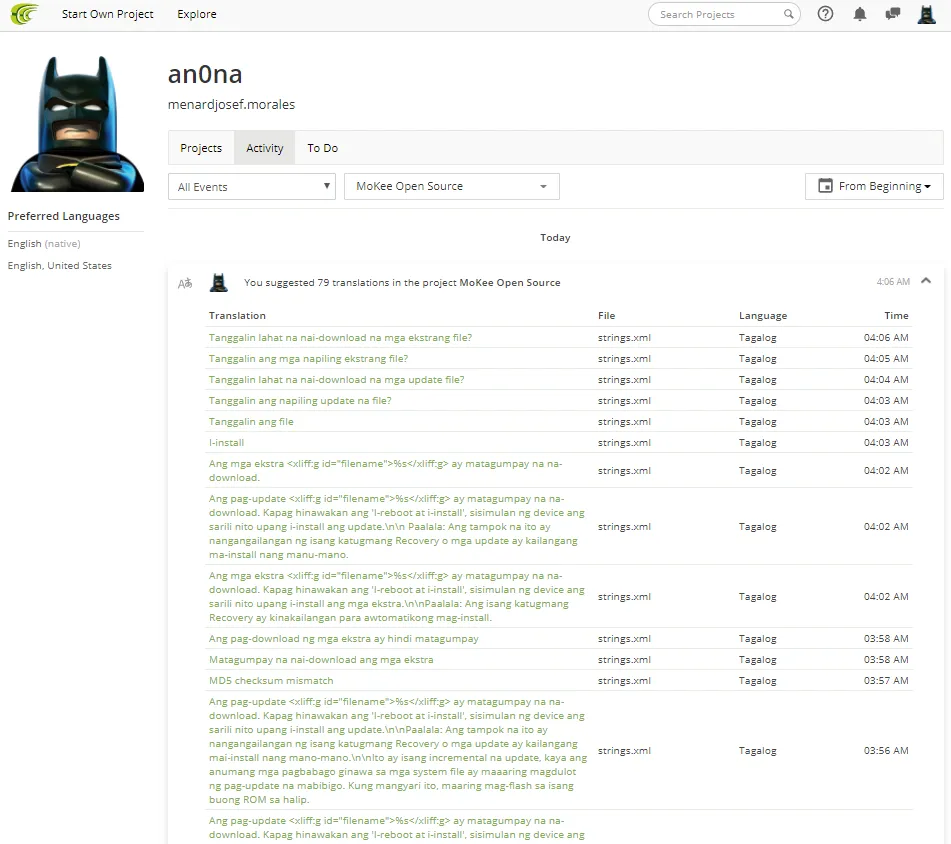Click the small avatar beside suggested translations
The image size is (951, 844).
tap(218, 283)
